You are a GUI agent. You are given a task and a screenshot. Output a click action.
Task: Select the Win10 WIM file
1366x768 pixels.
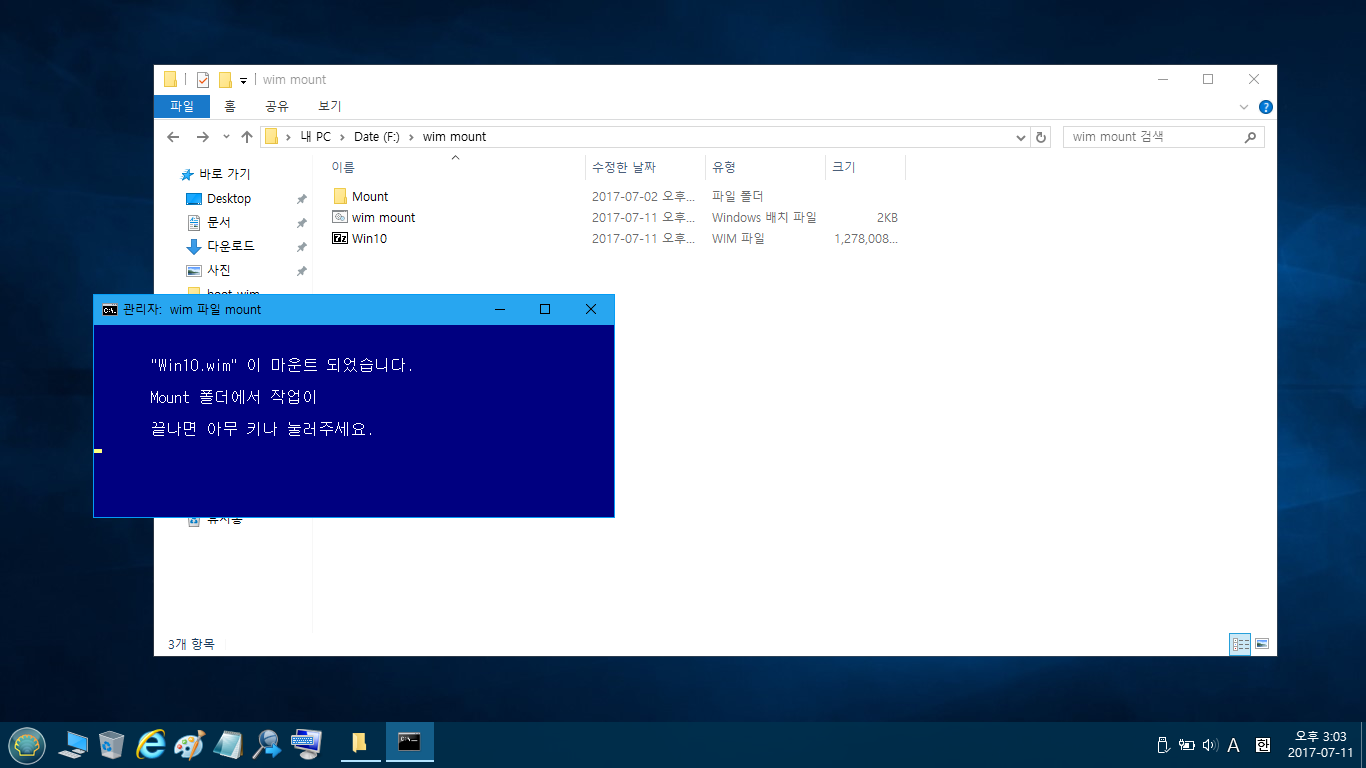pos(369,239)
